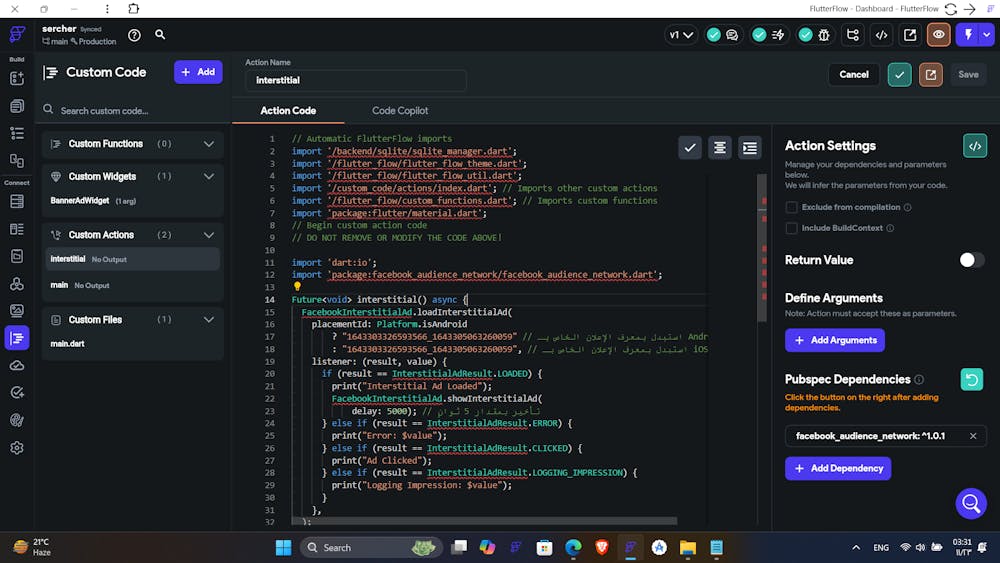Click the green checkmark beside Cancel
This screenshot has width=1000, height=563.
click(x=899, y=74)
